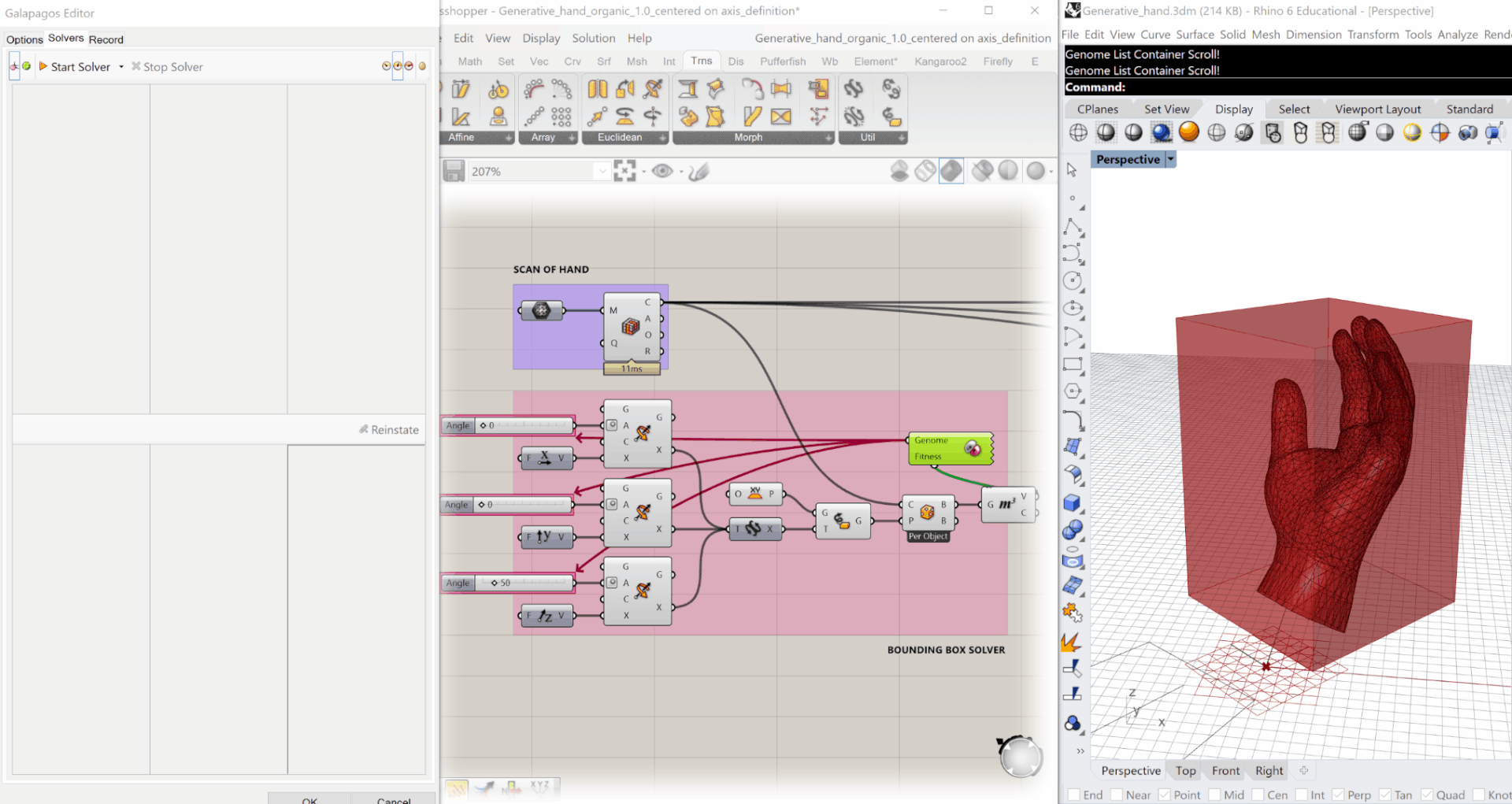
Task: Switch to the Galapagos Options tab
Action: pos(24,39)
